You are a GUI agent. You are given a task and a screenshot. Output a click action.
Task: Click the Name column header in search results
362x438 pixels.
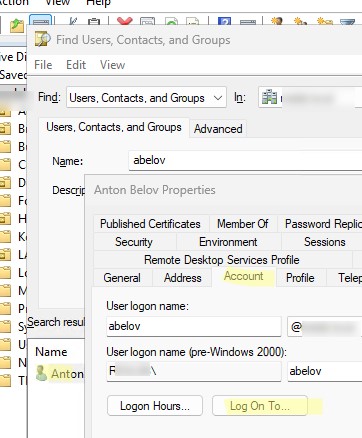(51, 352)
